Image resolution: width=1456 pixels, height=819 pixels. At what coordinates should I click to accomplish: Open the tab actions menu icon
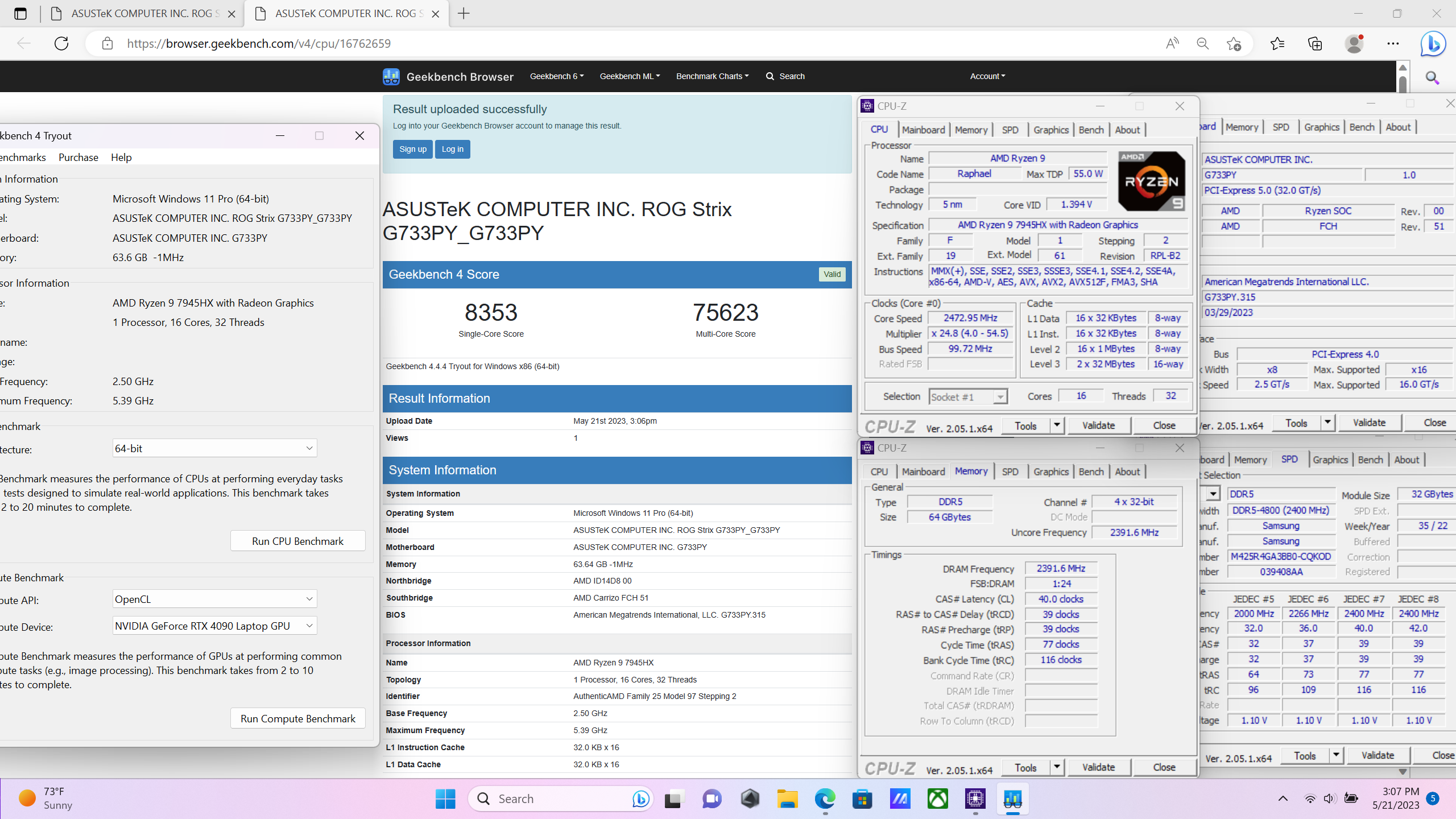[x=20, y=13]
